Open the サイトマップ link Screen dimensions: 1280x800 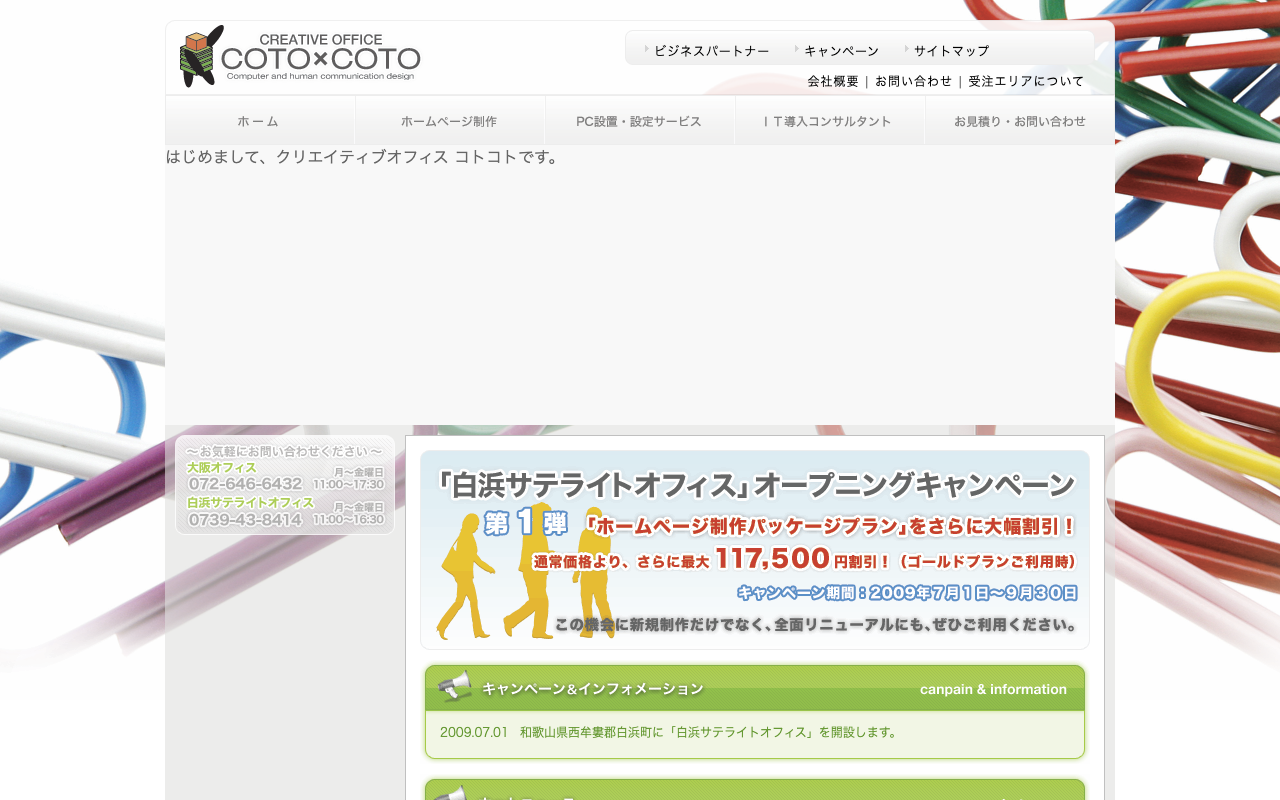click(951, 50)
